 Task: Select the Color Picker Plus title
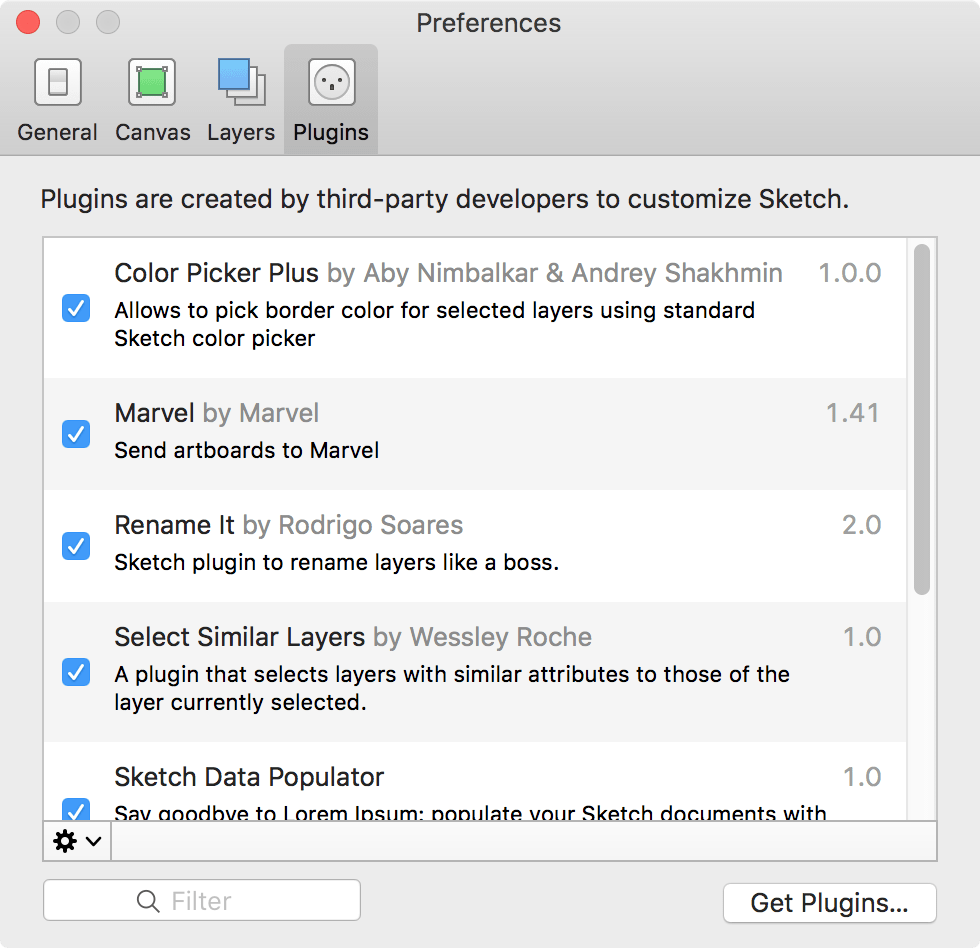[216, 273]
